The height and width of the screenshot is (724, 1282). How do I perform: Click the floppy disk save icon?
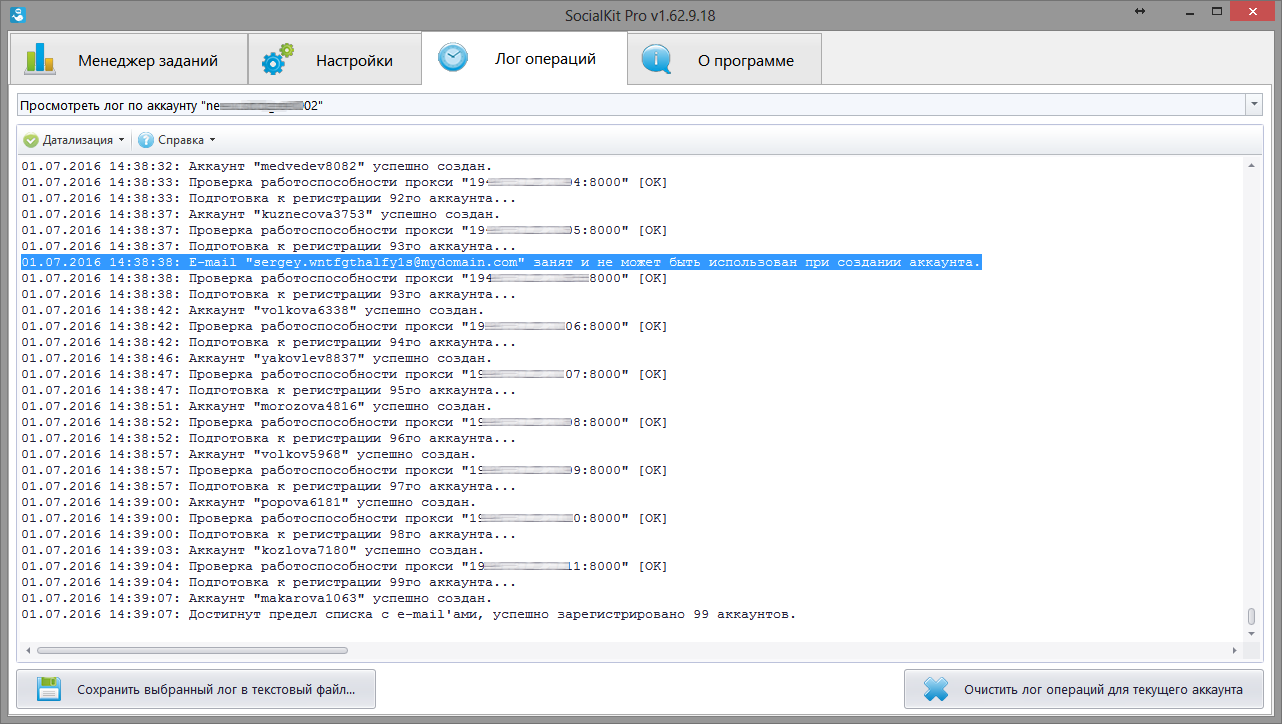pyautogui.click(x=50, y=689)
